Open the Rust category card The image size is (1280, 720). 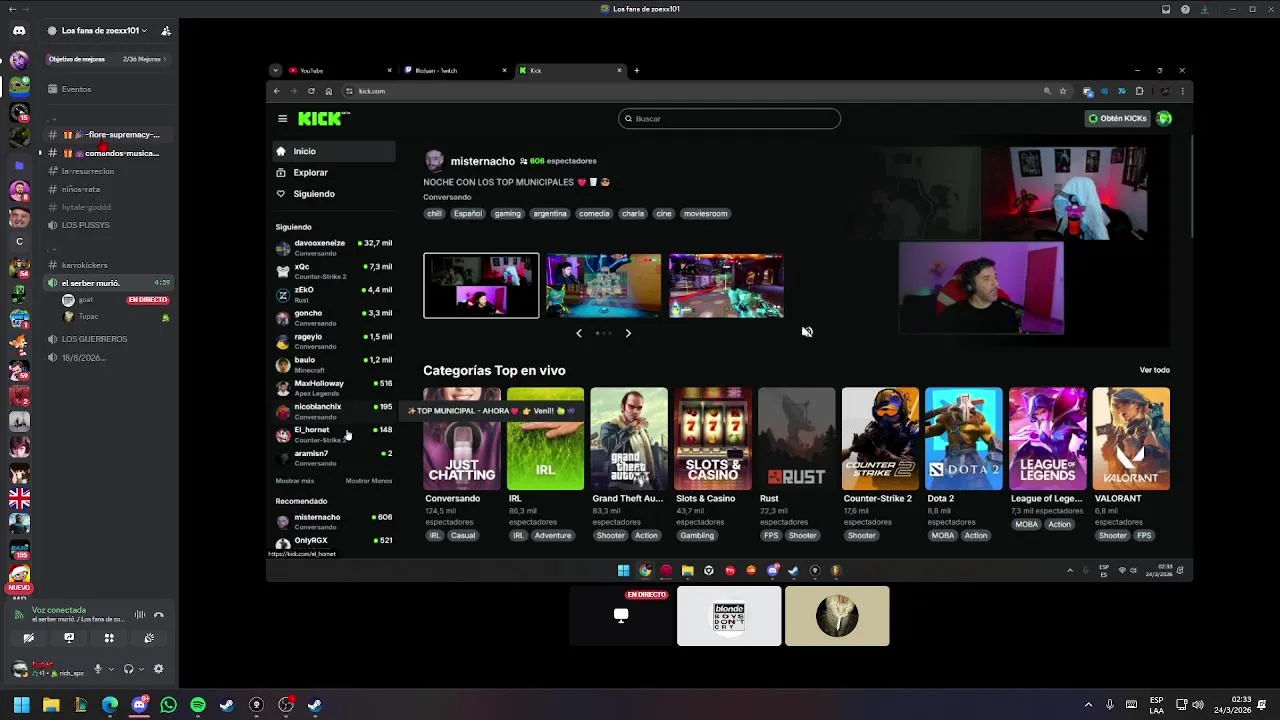point(796,439)
